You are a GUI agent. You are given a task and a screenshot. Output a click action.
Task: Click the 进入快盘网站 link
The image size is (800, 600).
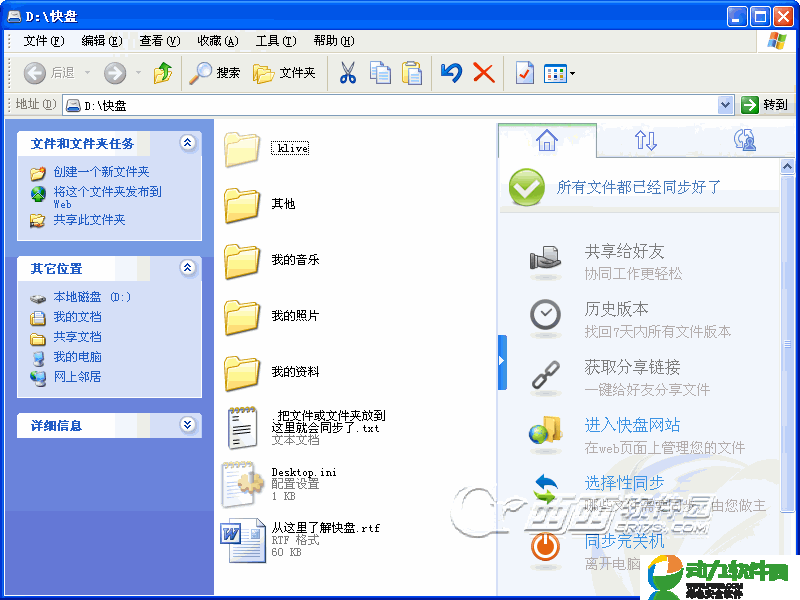pyautogui.click(x=632, y=425)
